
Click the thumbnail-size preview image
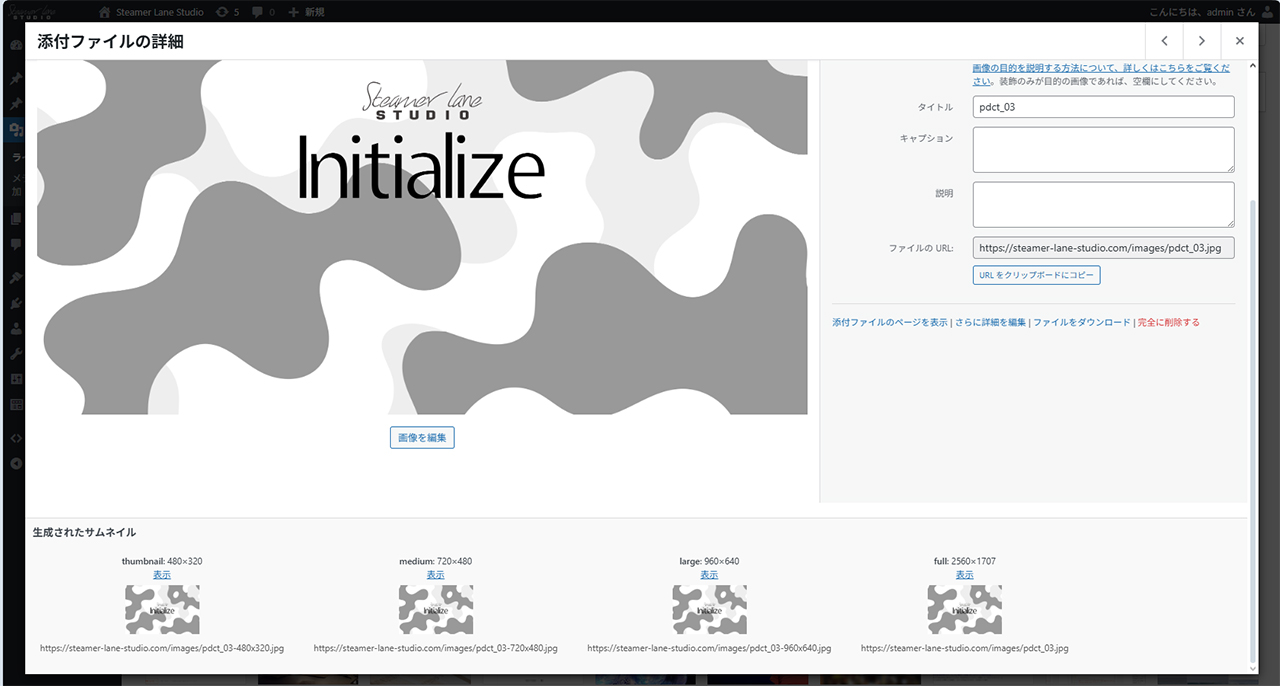(162, 609)
